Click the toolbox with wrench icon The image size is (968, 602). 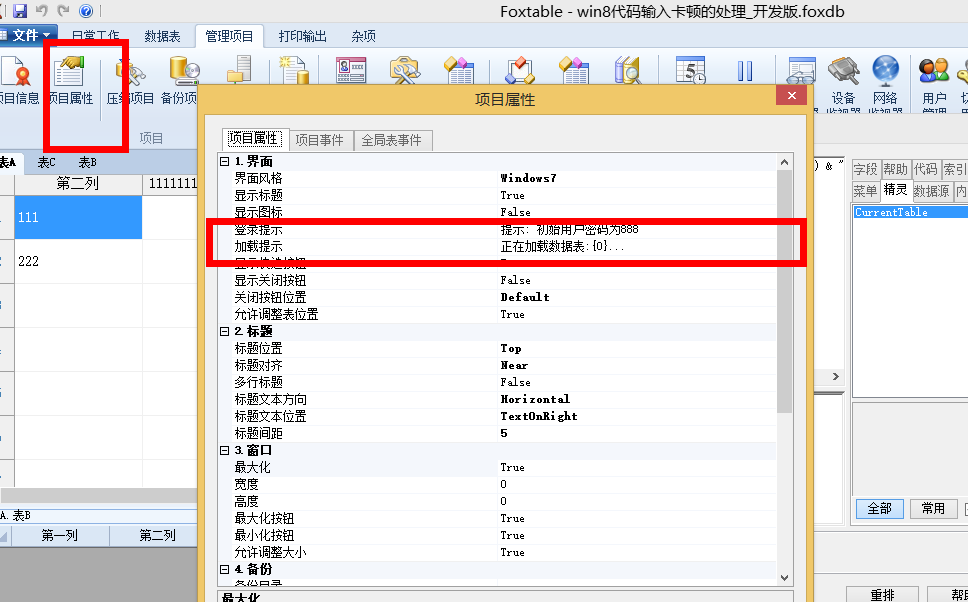coord(405,69)
